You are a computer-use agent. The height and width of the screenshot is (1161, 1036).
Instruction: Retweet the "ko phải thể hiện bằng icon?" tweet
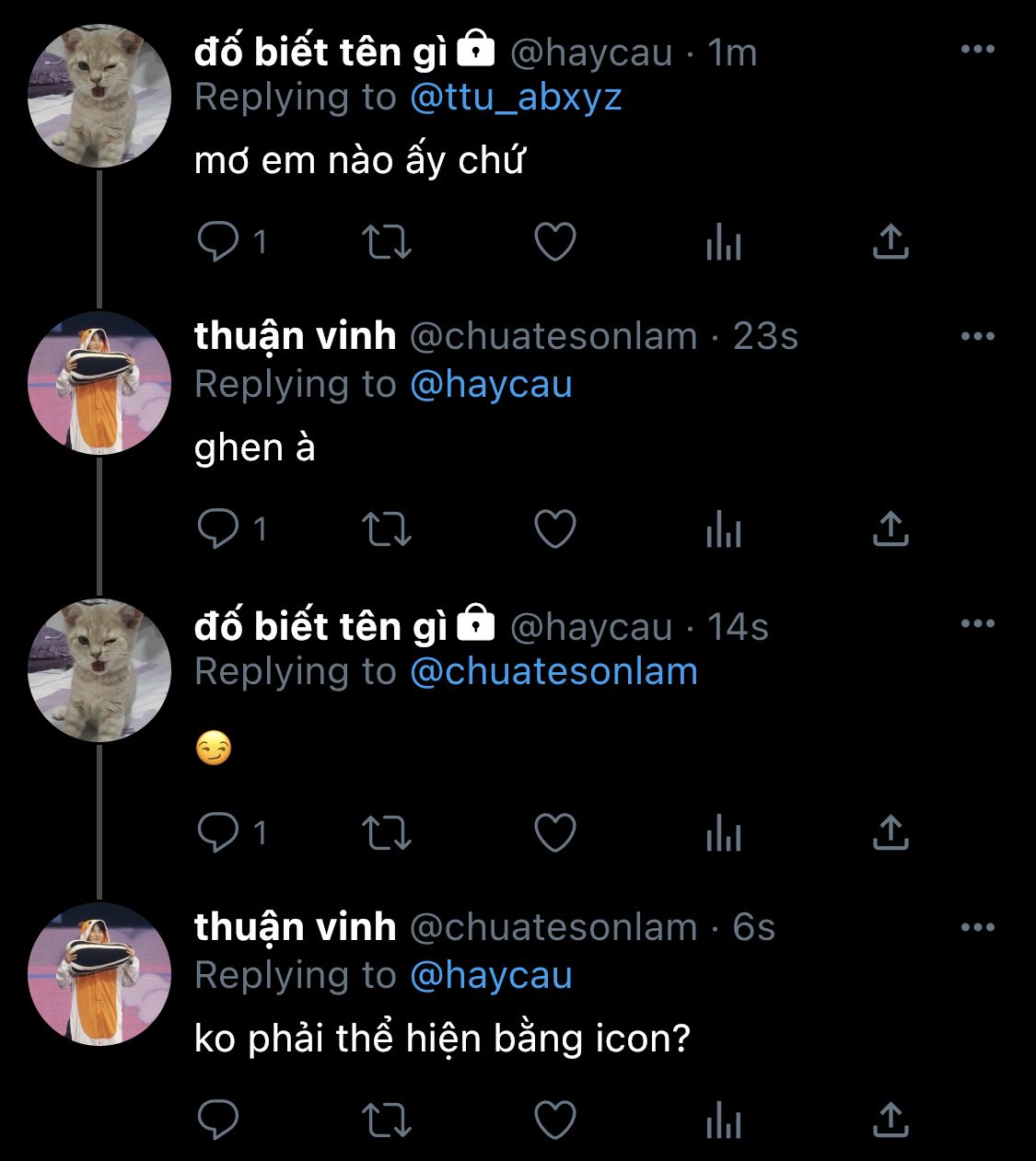tap(386, 1120)
